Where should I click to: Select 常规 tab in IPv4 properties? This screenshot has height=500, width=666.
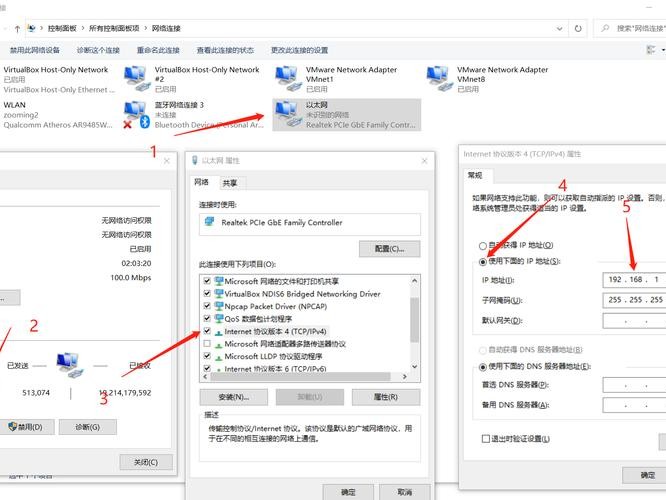(x=475, y=175)
